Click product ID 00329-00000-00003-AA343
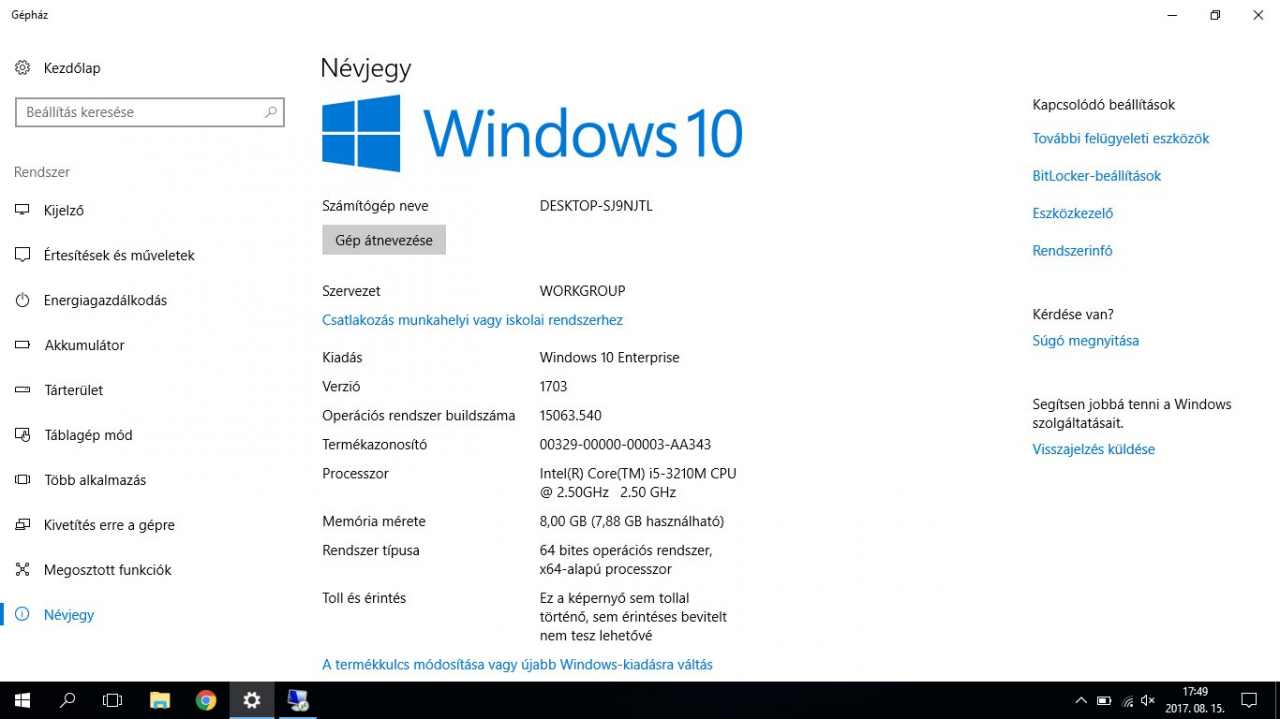Image resolution: width=1280 pixels, height=719 pixels. [x=625, y=444]
